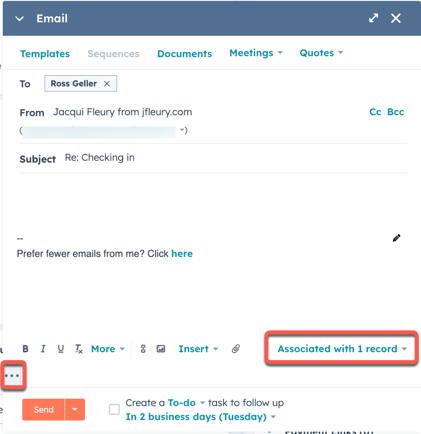
Task: Edit the signature with the pencil icon
Action: click(396, 238)
